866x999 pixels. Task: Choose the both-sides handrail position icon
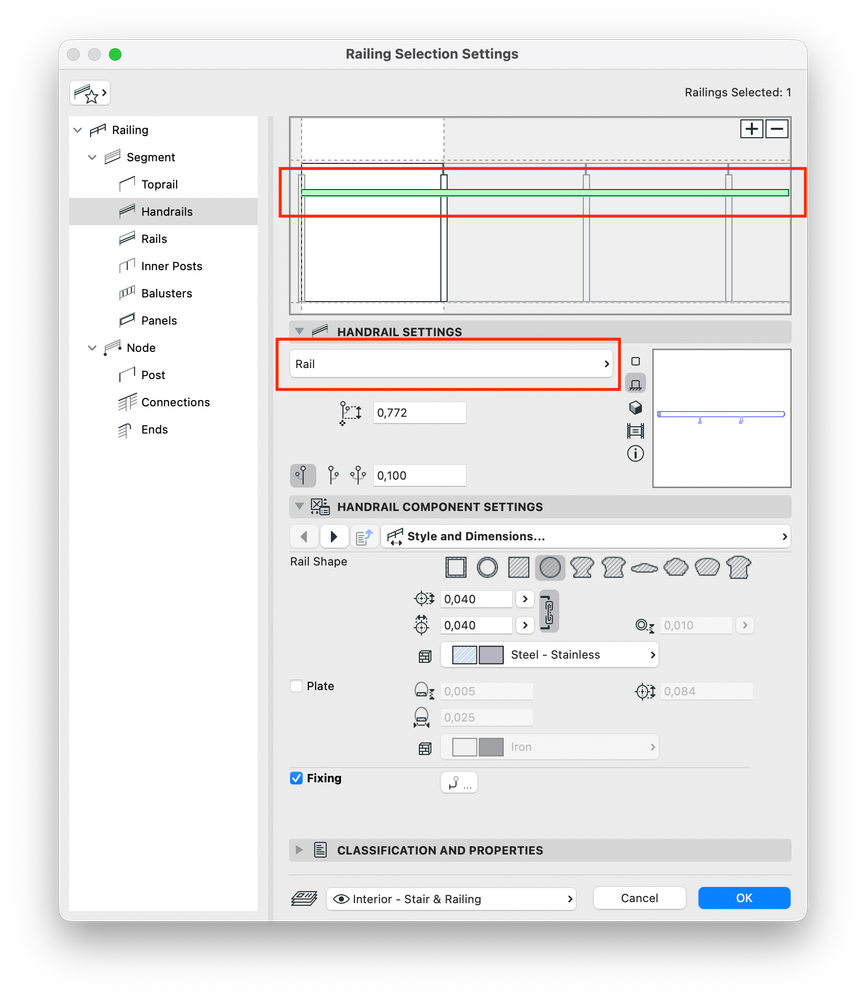coord(358,475)
